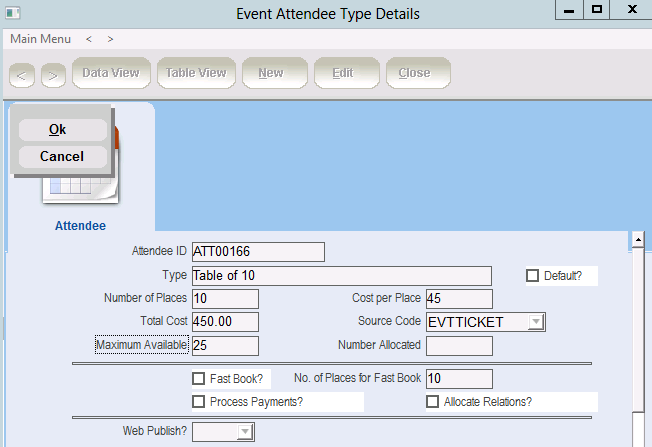Click the small back arrow beside Main Menu
This screenshot has height=447, width=652.
click(89, 39)
